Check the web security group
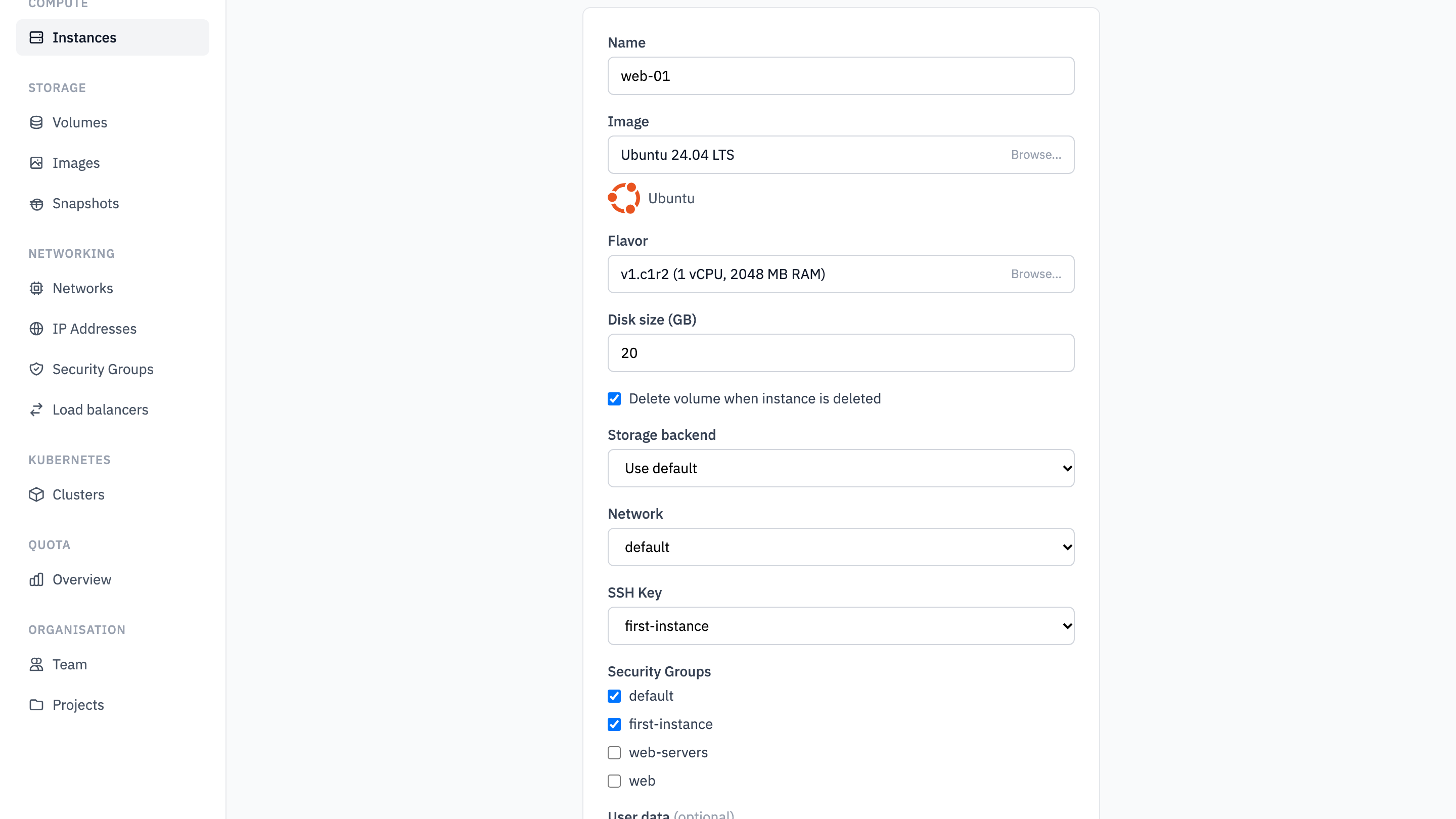 [614, 781]
